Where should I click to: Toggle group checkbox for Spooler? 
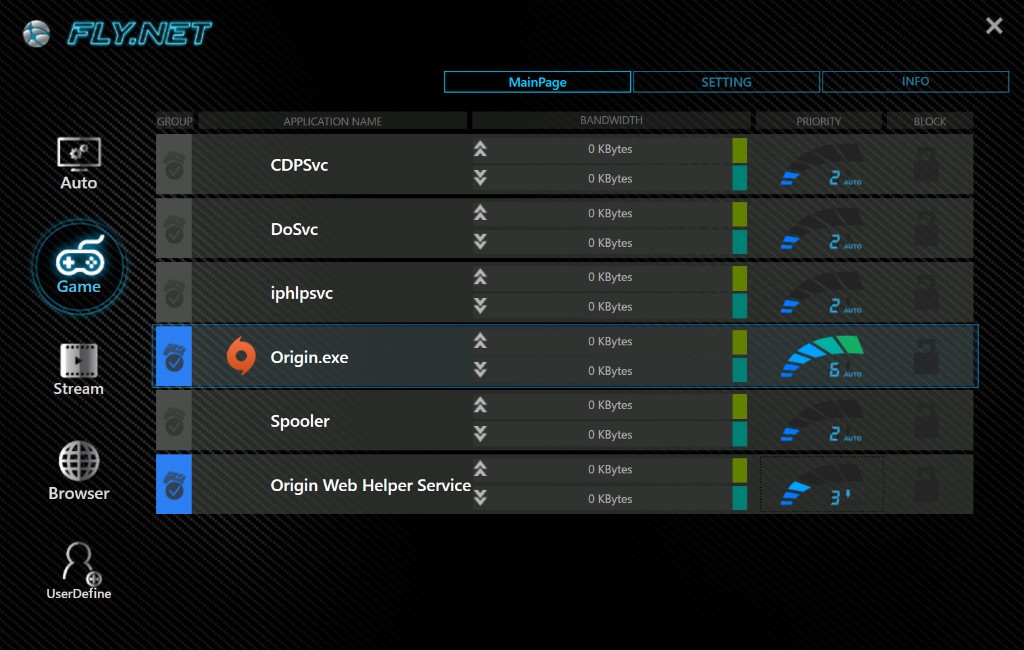174,421
